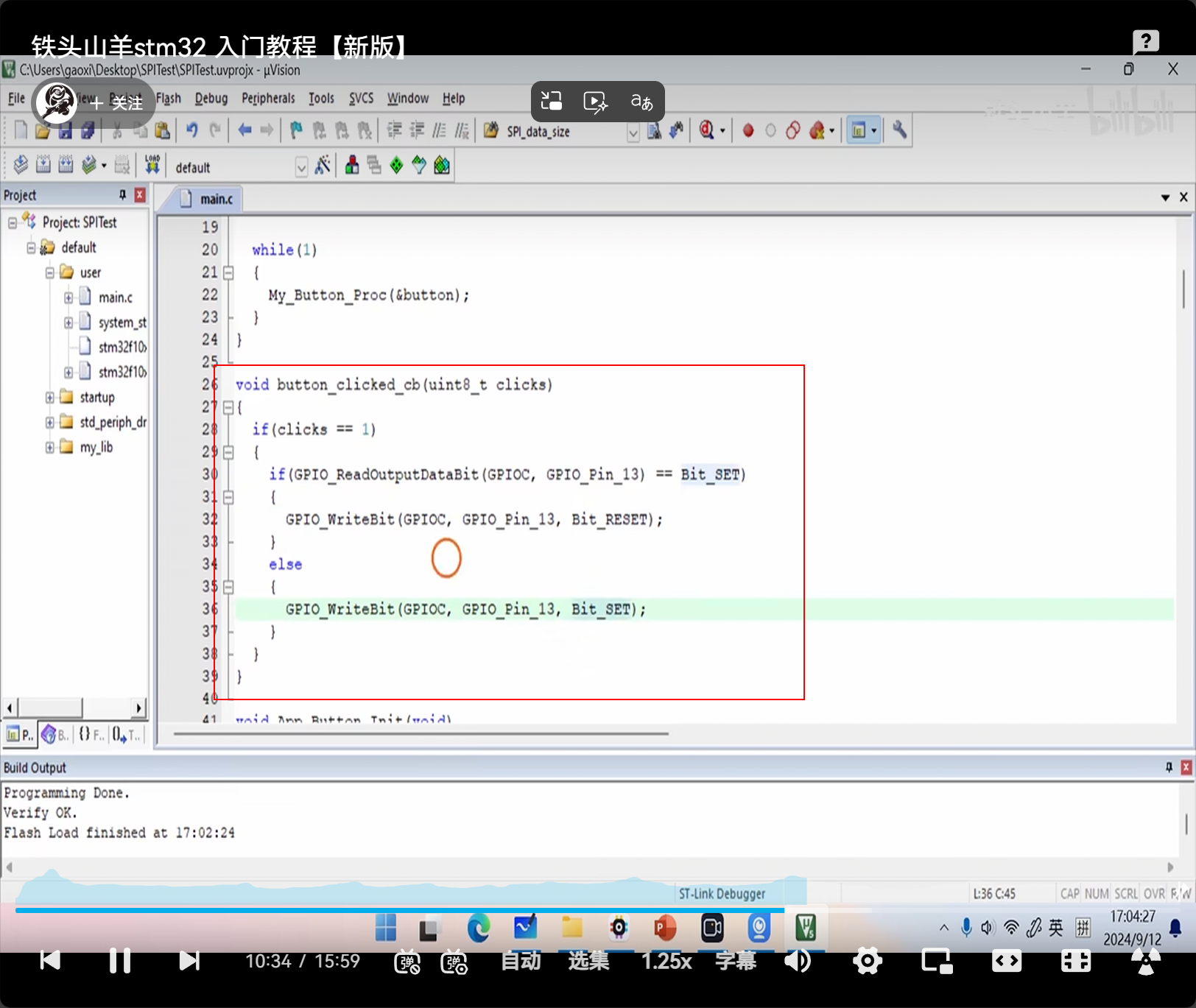This screenshot has width=1196, height=1008.
Task: Pause the video playback
Action: (120, 961)
